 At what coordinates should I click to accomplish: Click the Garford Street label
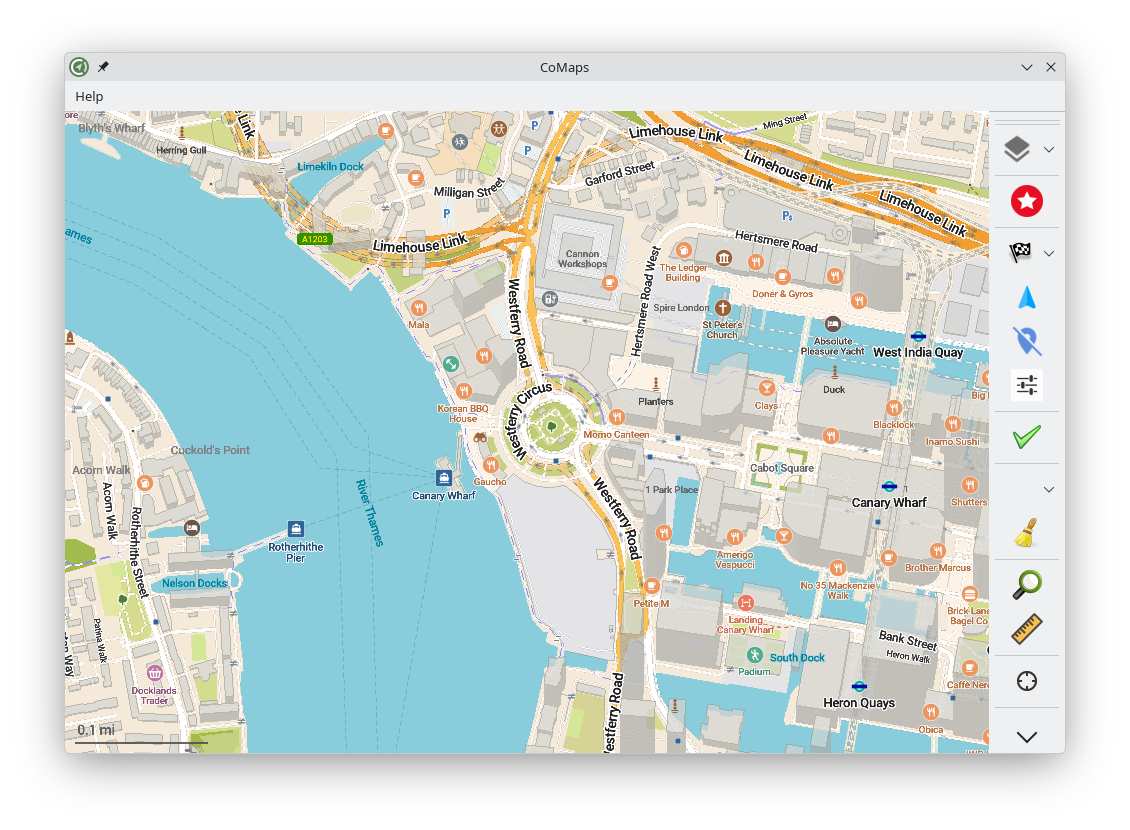click(x=620, y=173)
